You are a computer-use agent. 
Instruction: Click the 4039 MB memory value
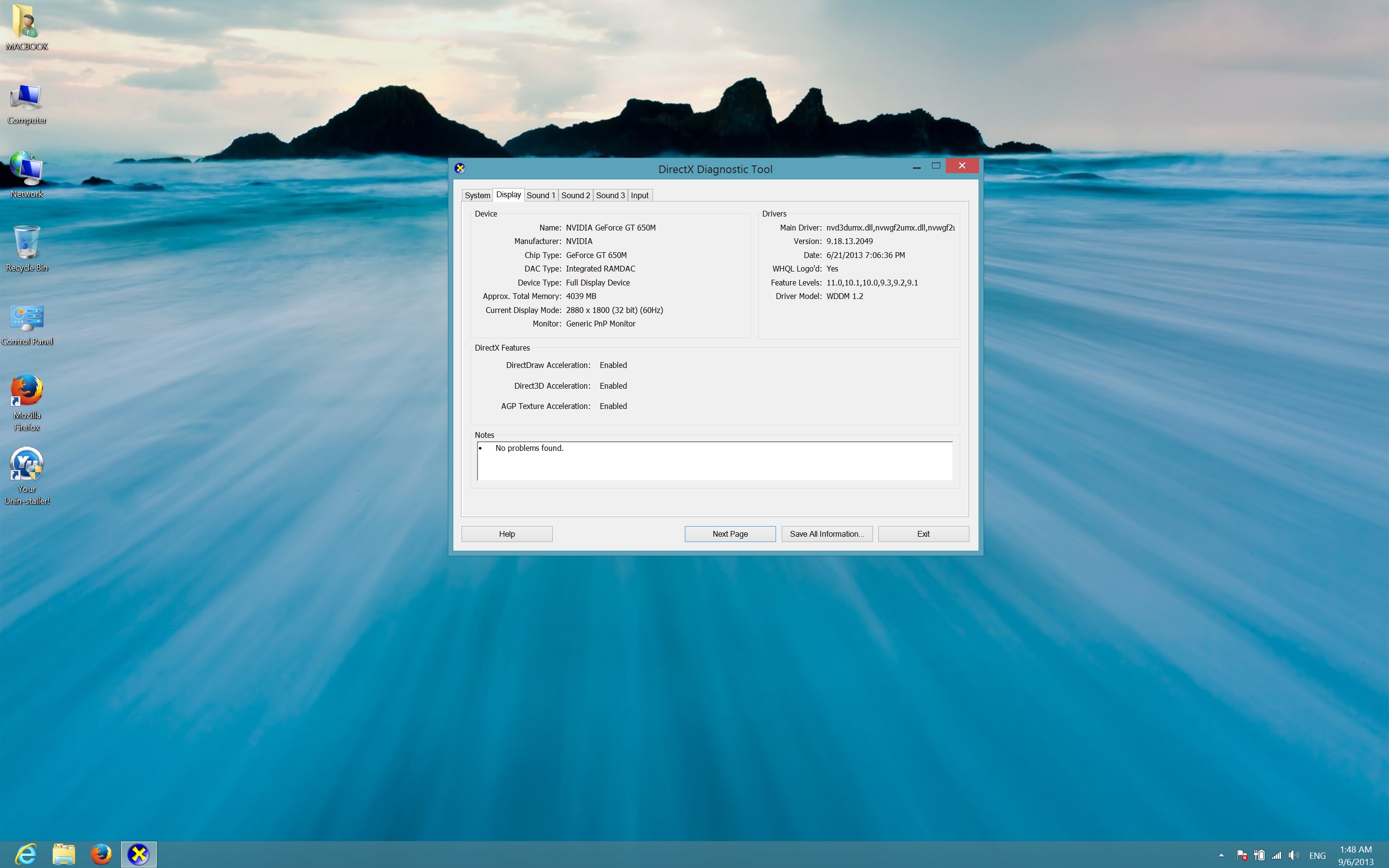point(581,296)
